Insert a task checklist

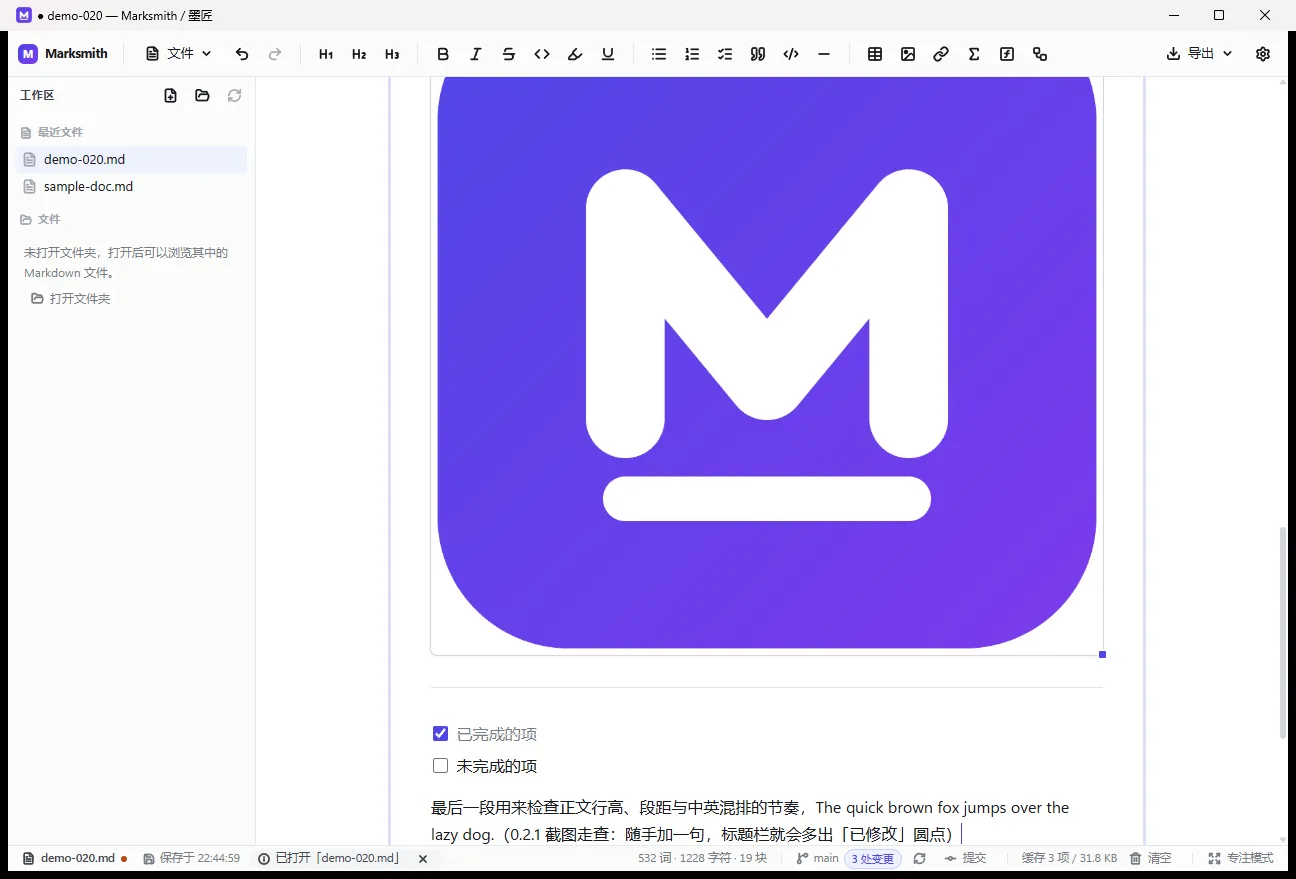pyautogui.click(x=725, y=54)
